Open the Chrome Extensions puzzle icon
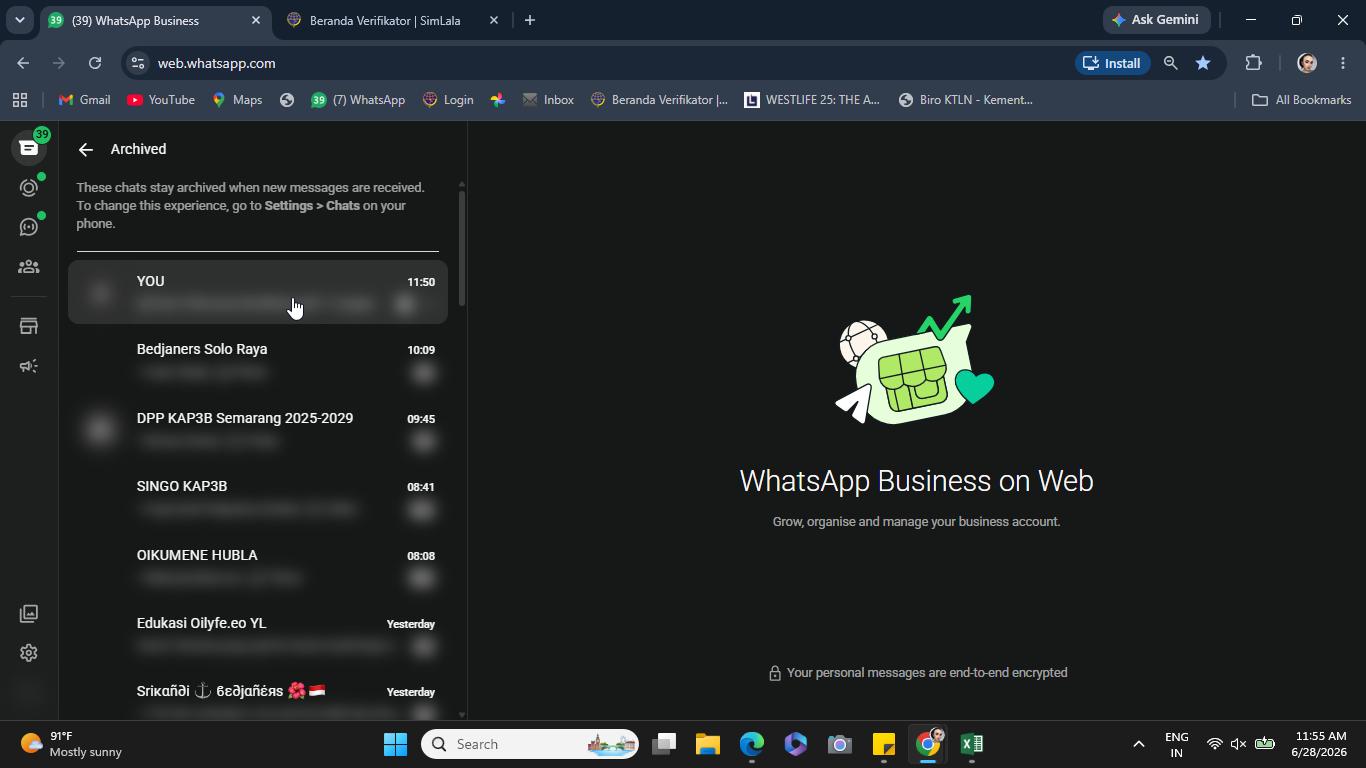This screenshot has height=768, width=1366. coord(1253,63)
